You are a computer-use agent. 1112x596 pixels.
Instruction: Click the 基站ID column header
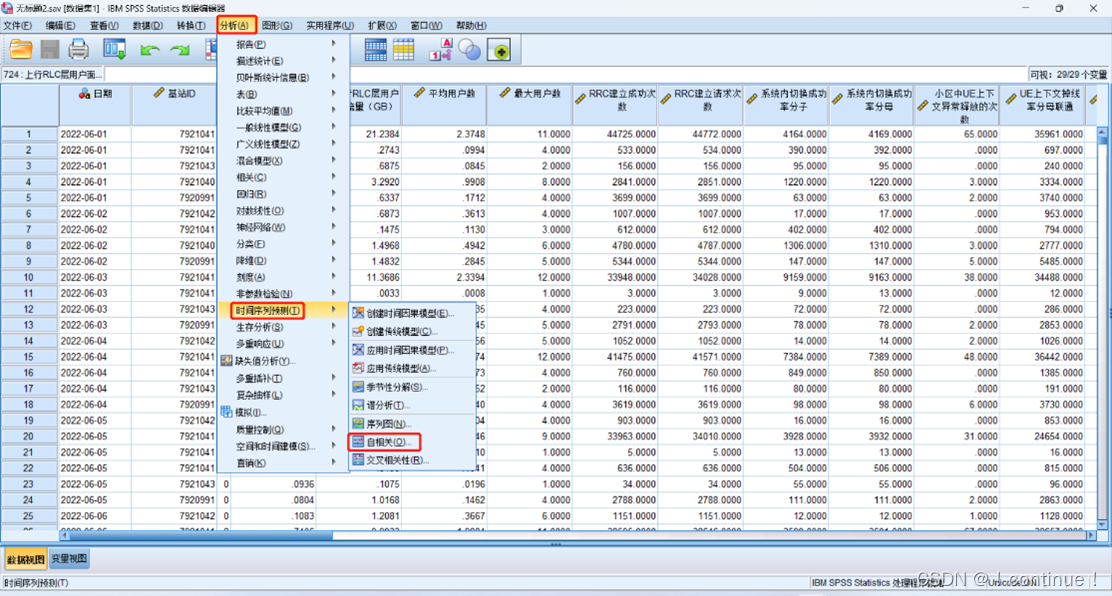point(174,105)
